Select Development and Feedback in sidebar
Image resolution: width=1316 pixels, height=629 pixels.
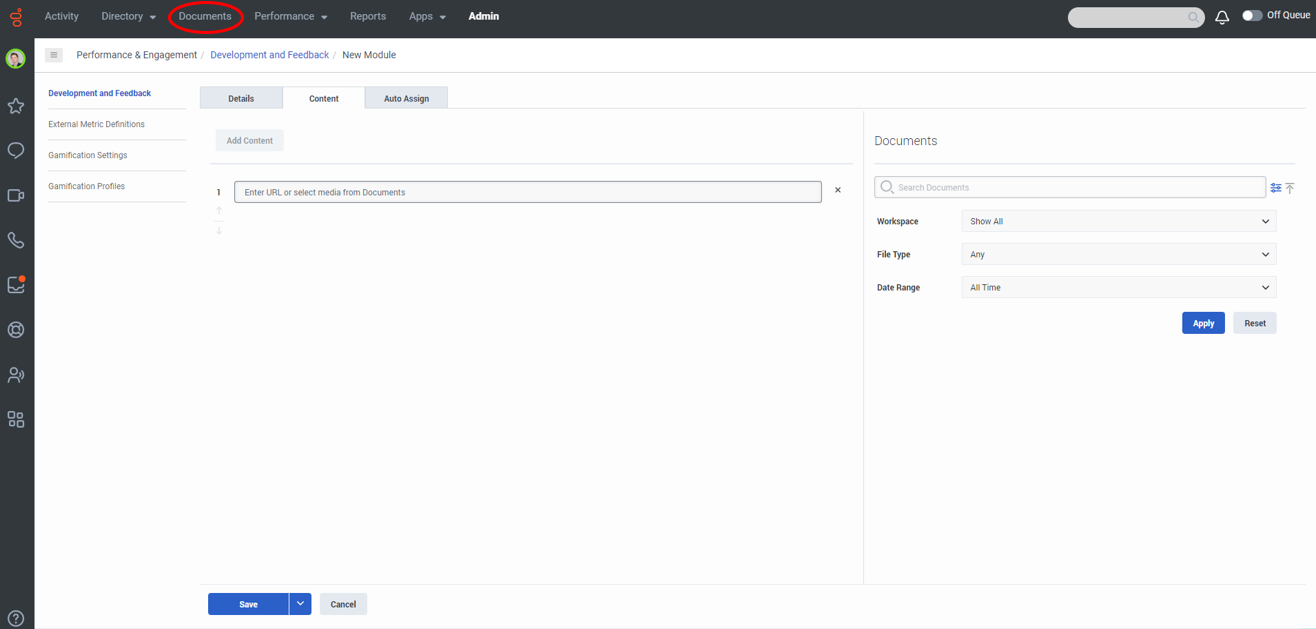[99, 93]
